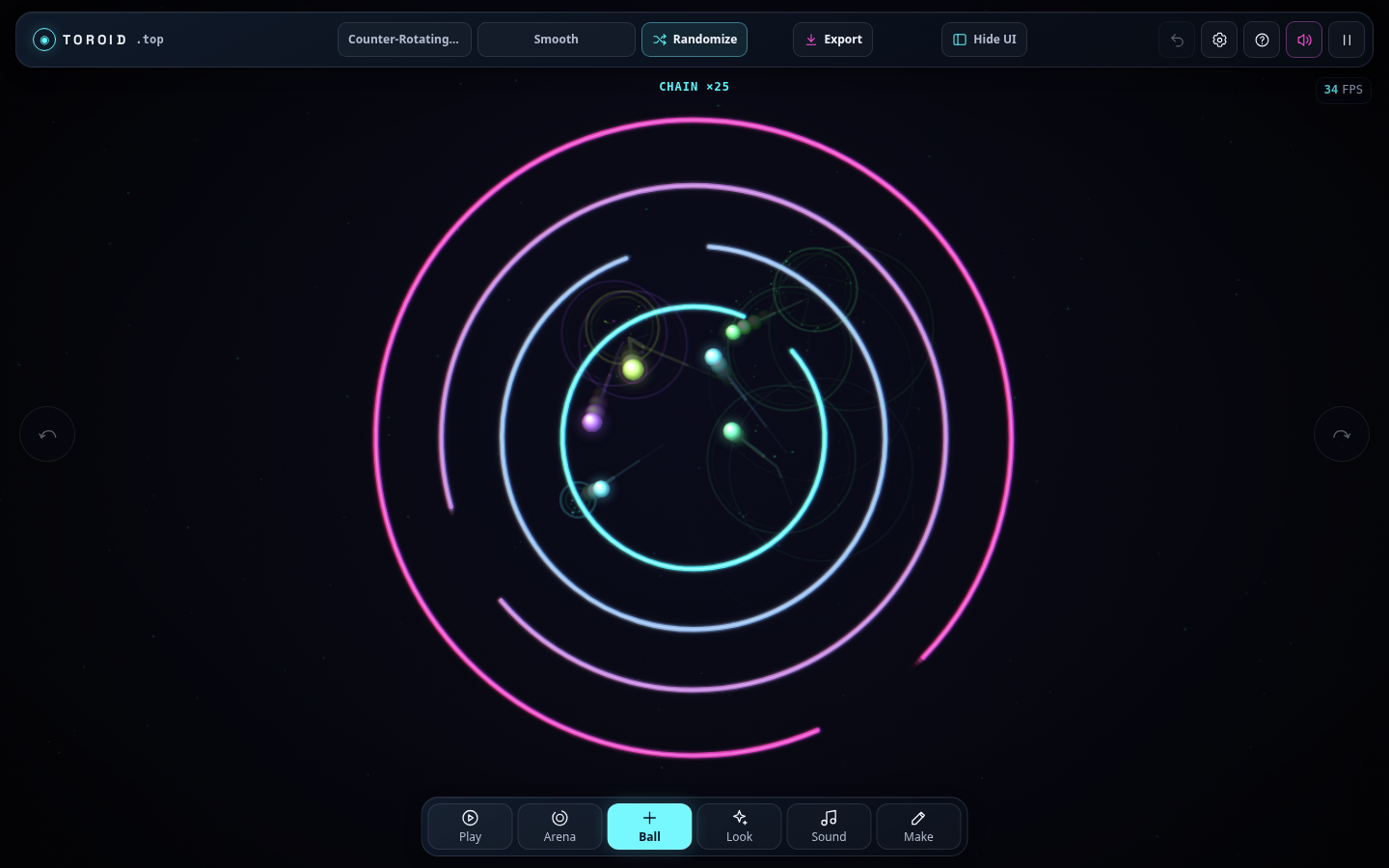The height and width of the screenshot is (868, 1389).
Task: Click the CHAIN ×25 label
Action: coord(694,87)
